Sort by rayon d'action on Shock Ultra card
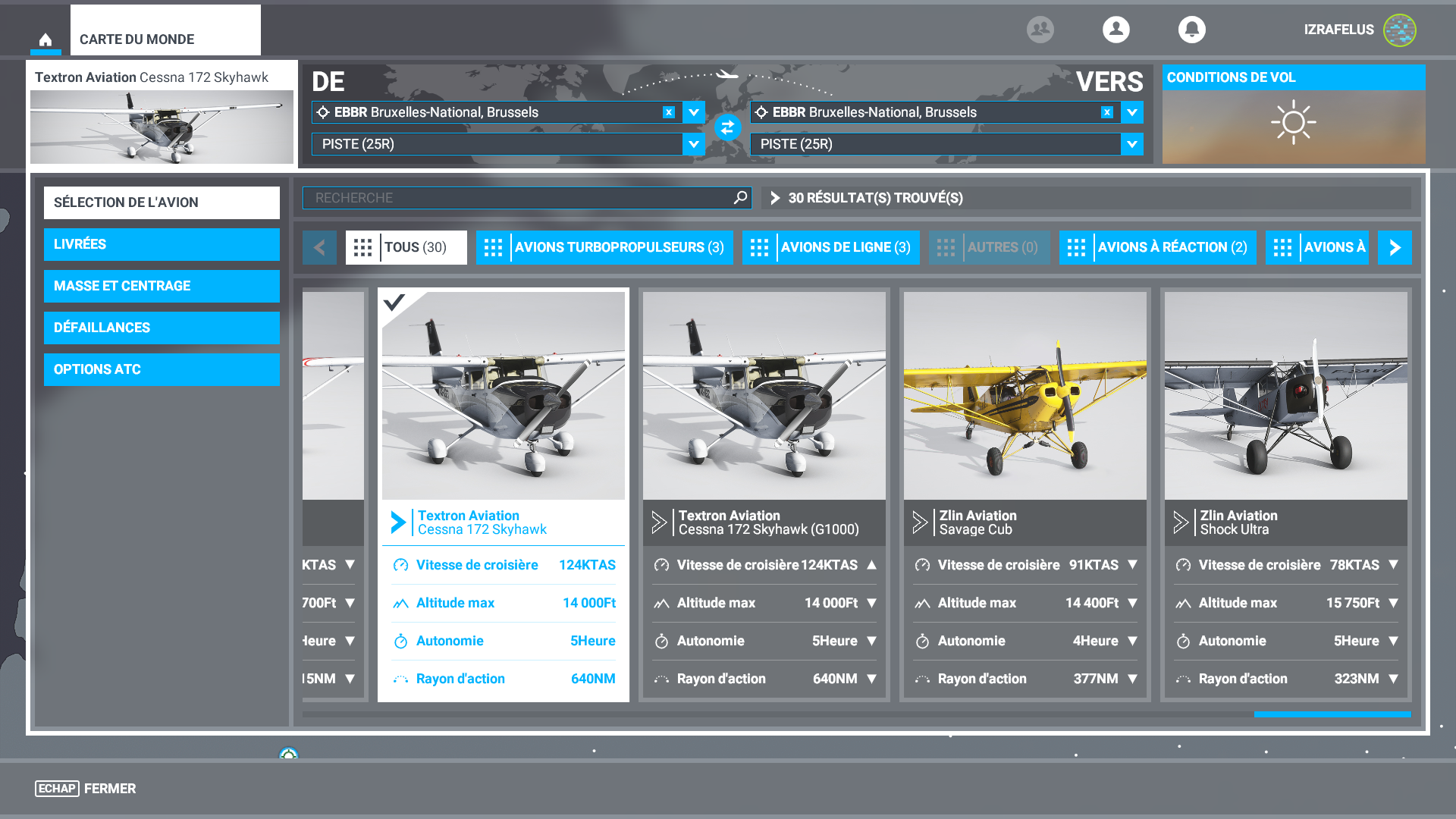 pyautogui.click(x=1393, y=679)
